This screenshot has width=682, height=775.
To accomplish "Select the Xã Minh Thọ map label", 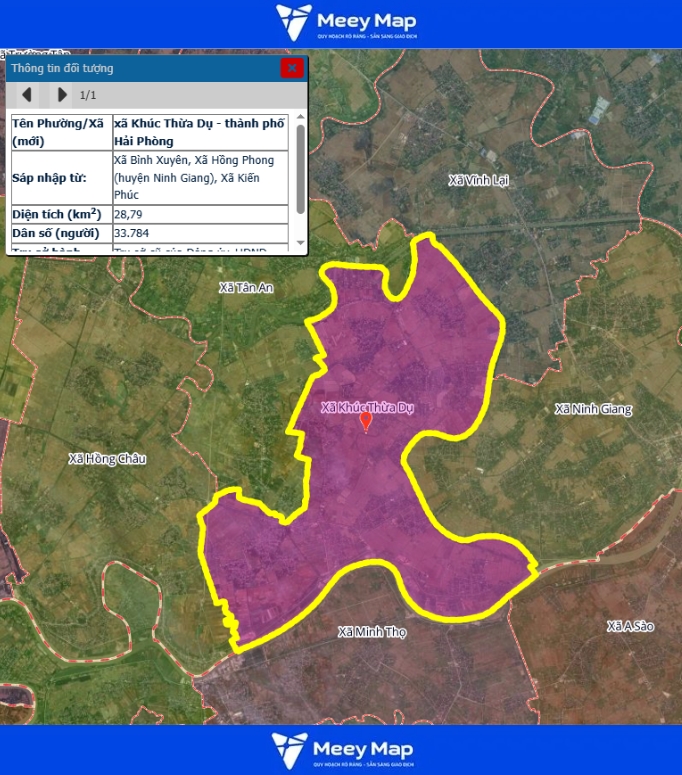I will pos(372,632).
